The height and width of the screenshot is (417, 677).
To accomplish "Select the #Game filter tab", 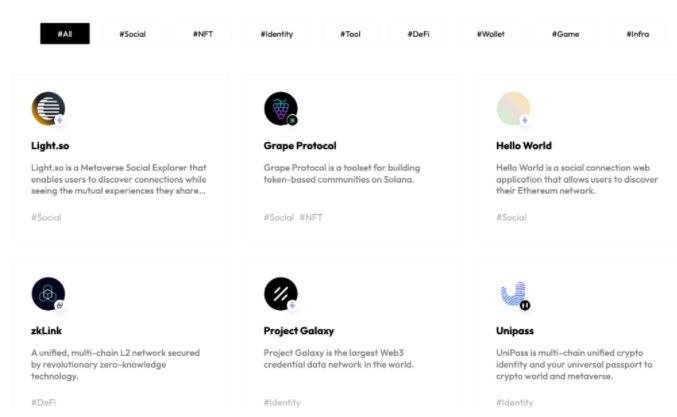I will coord(566,34).
